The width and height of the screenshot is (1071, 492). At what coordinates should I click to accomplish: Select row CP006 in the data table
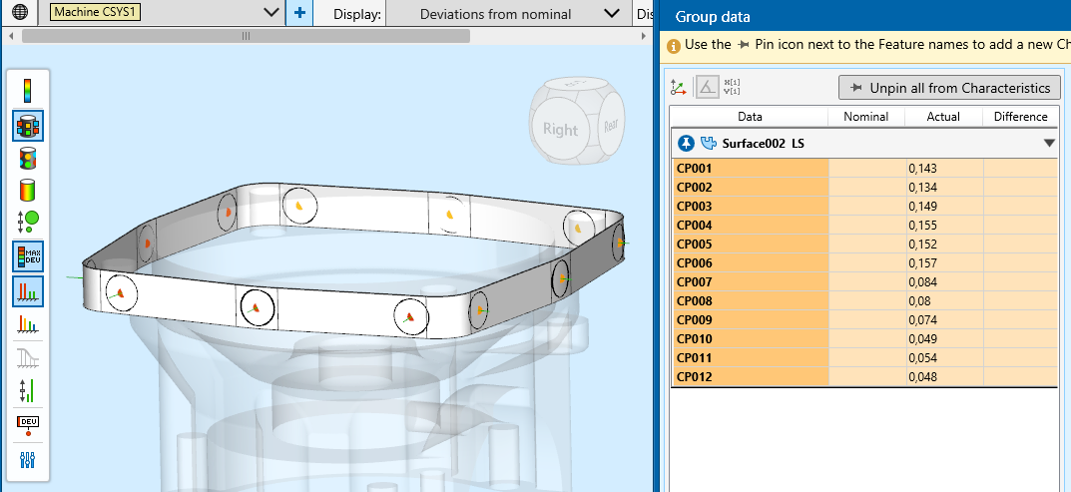tap(864, 263)
